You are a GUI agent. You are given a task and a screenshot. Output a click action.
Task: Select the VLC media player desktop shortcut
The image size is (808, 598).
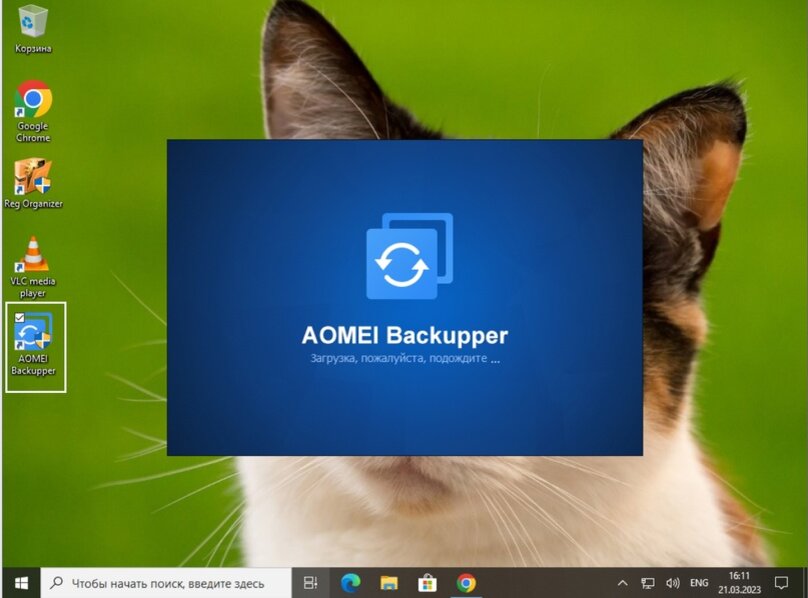click(33, 267)
